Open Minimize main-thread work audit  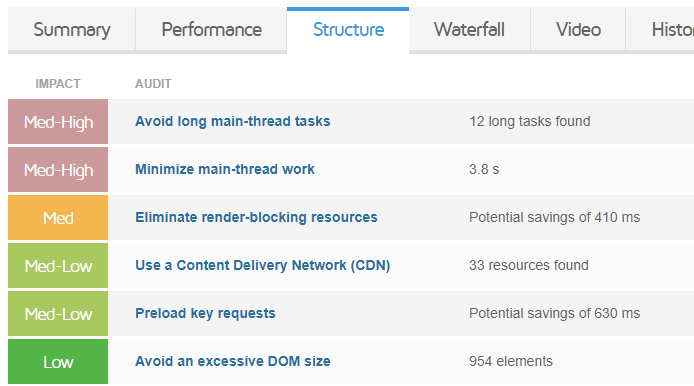(x=225, y=169)
